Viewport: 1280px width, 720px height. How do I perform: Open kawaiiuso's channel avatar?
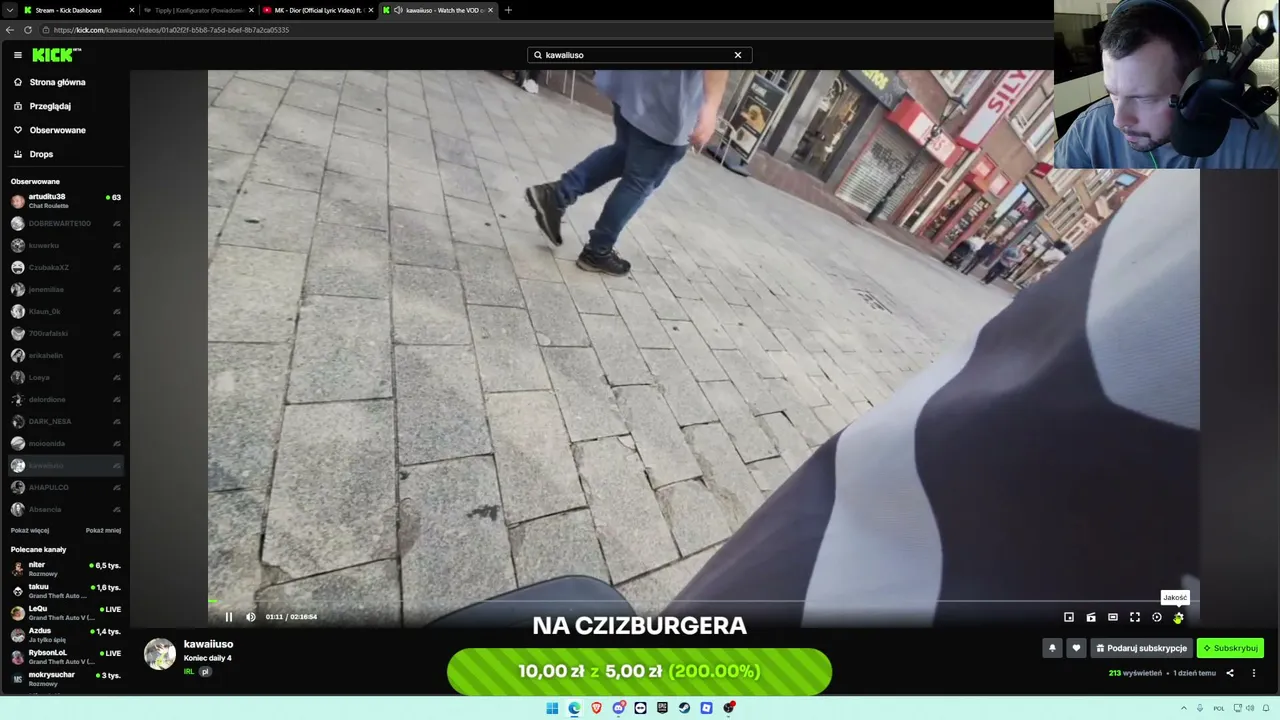[160, 654]
